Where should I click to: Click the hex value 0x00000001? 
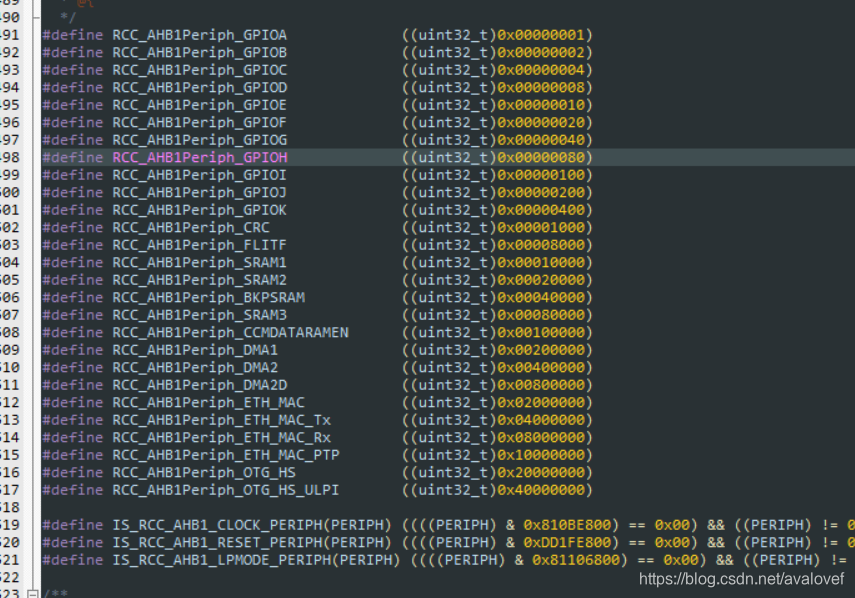pyautogui.click(x=541, y=35)
